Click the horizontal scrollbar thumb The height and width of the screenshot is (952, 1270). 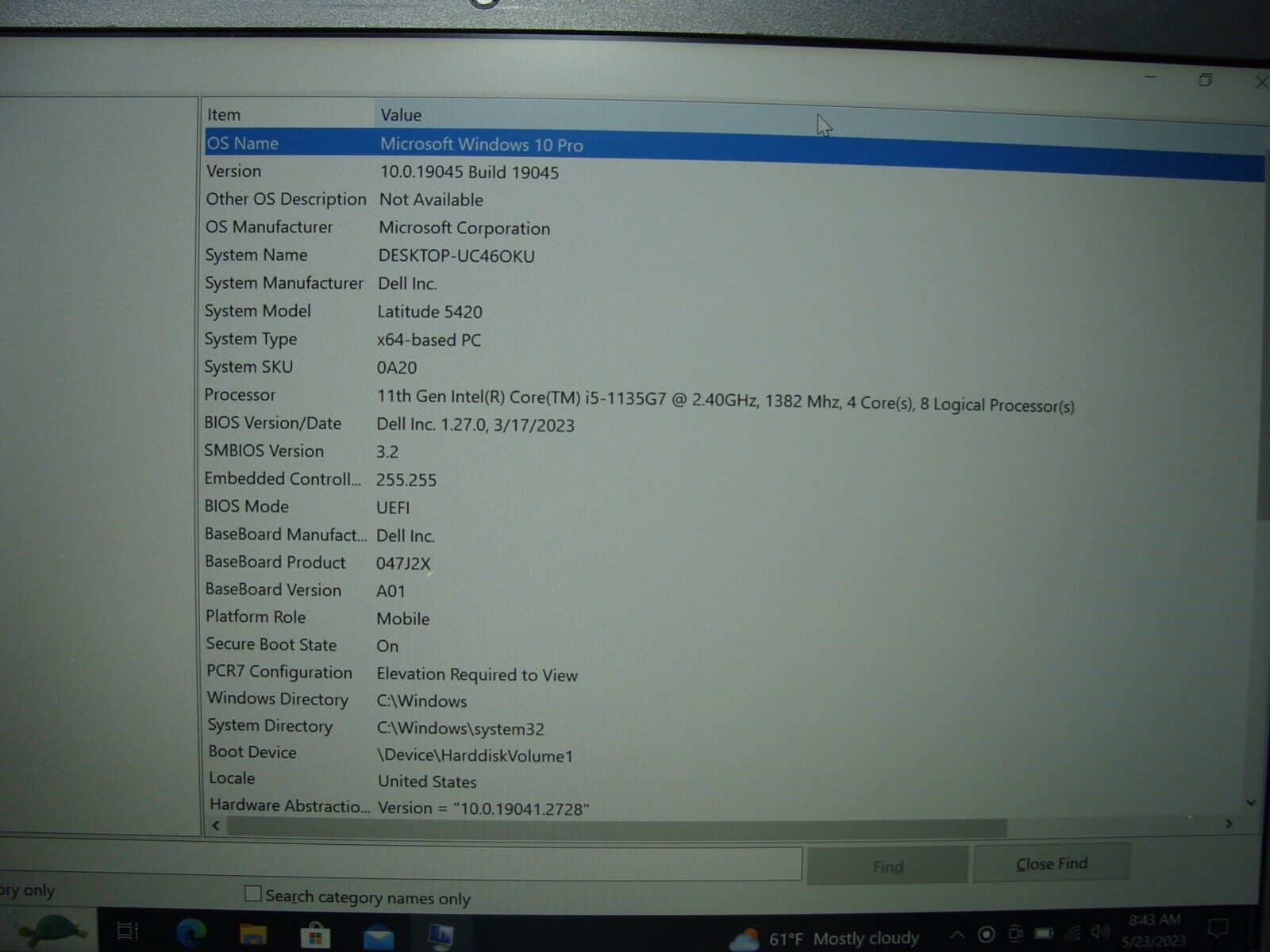coord(617,826)
